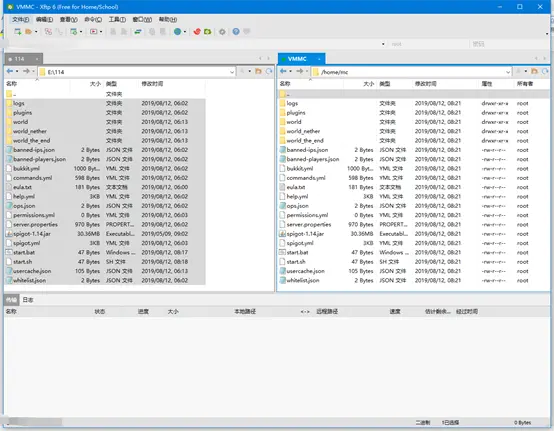The width and height of the screenshot is (554, 431).
Task: Expand the local E:\114 path dropdown
Action: click(x=232, y=72)
